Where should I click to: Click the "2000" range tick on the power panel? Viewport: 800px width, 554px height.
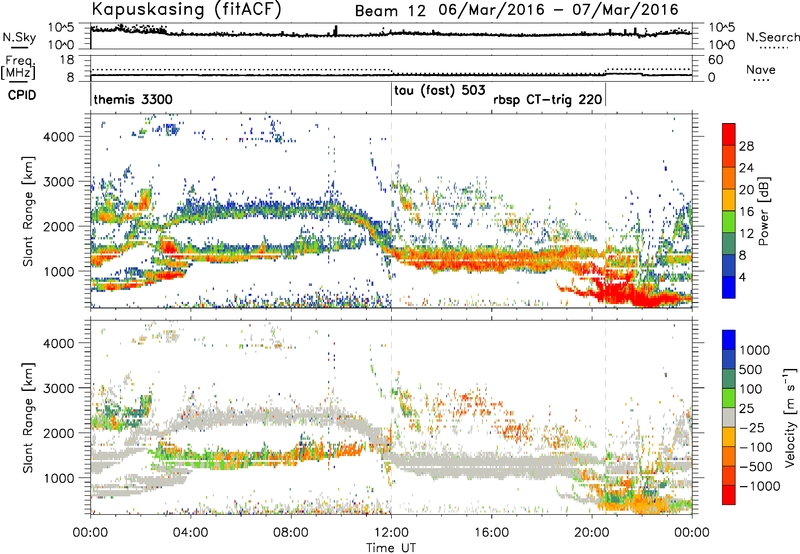point(59,226)
